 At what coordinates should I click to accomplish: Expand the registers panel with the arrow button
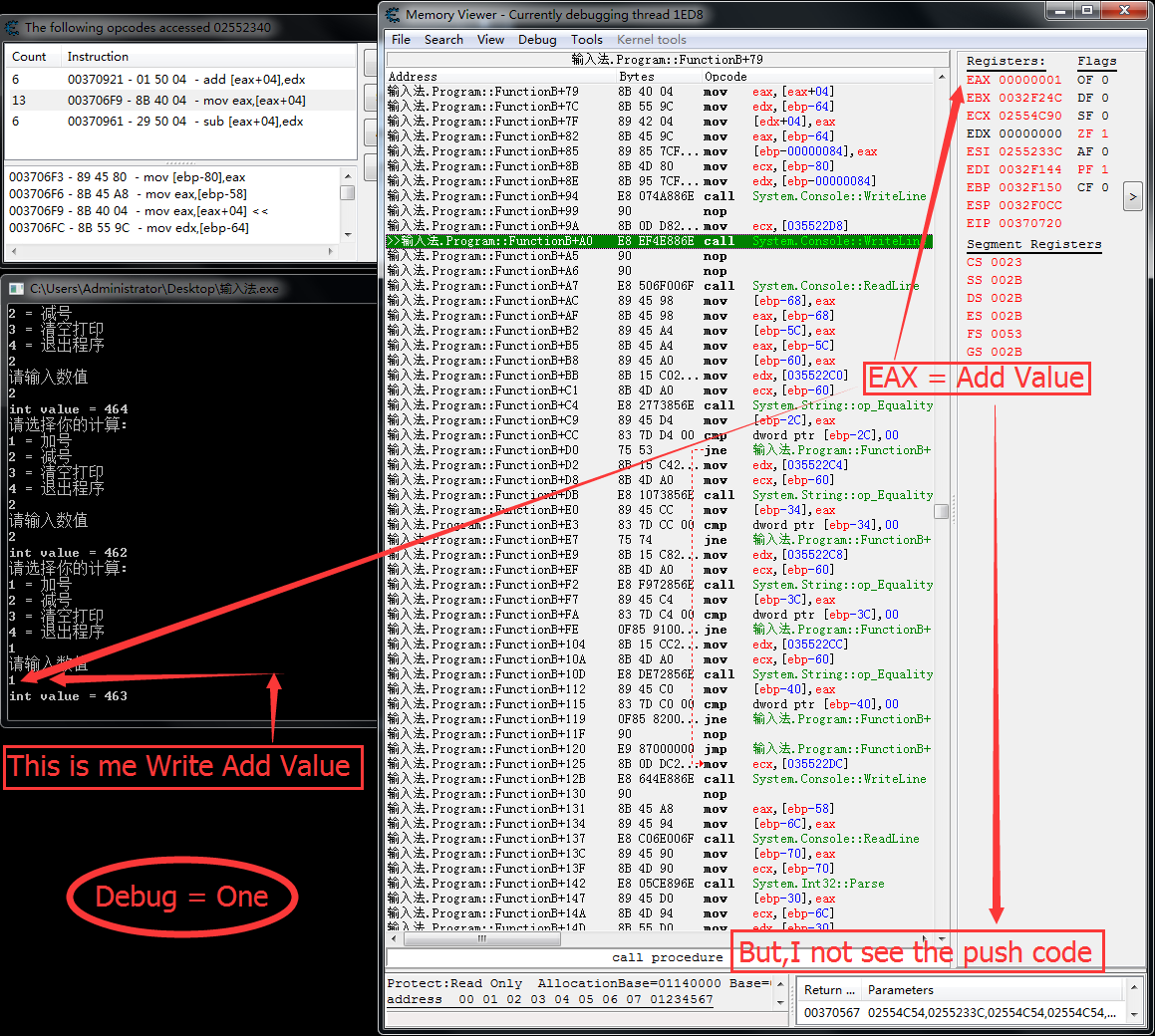1132,197
